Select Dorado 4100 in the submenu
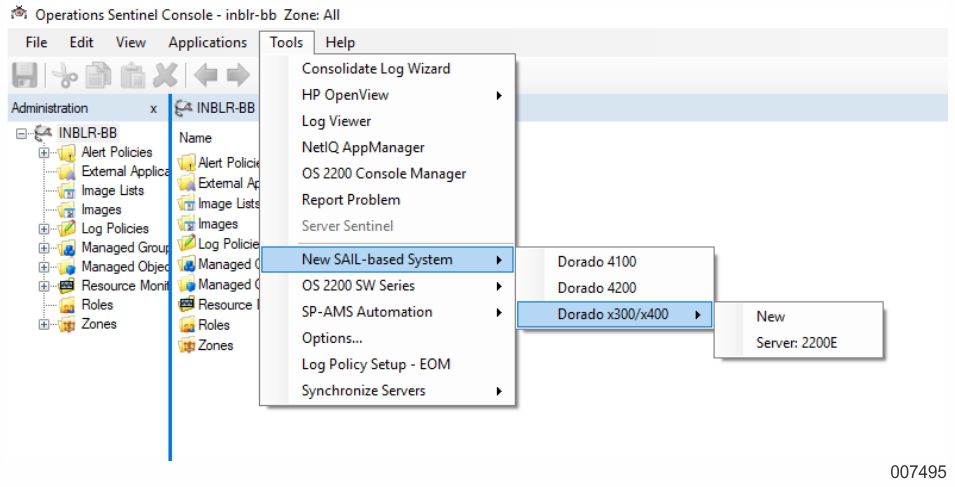Viewport: 955px width, 487px height. coord(596,262)
